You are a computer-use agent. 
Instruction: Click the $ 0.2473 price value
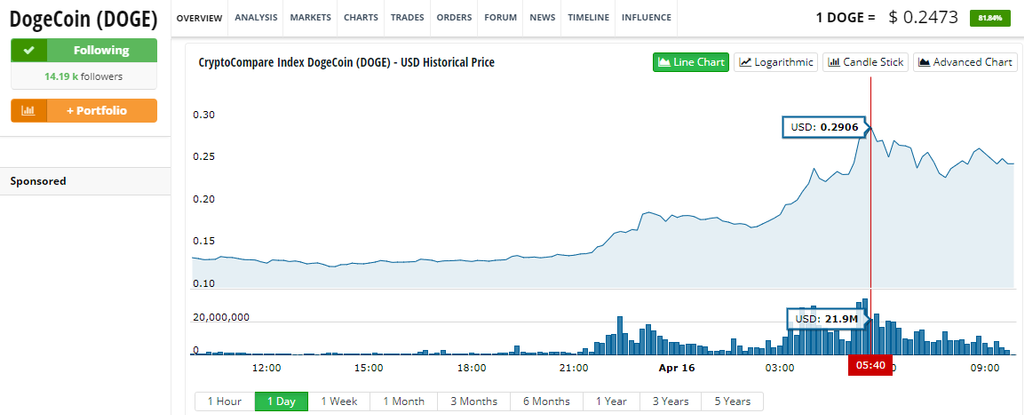923,18
